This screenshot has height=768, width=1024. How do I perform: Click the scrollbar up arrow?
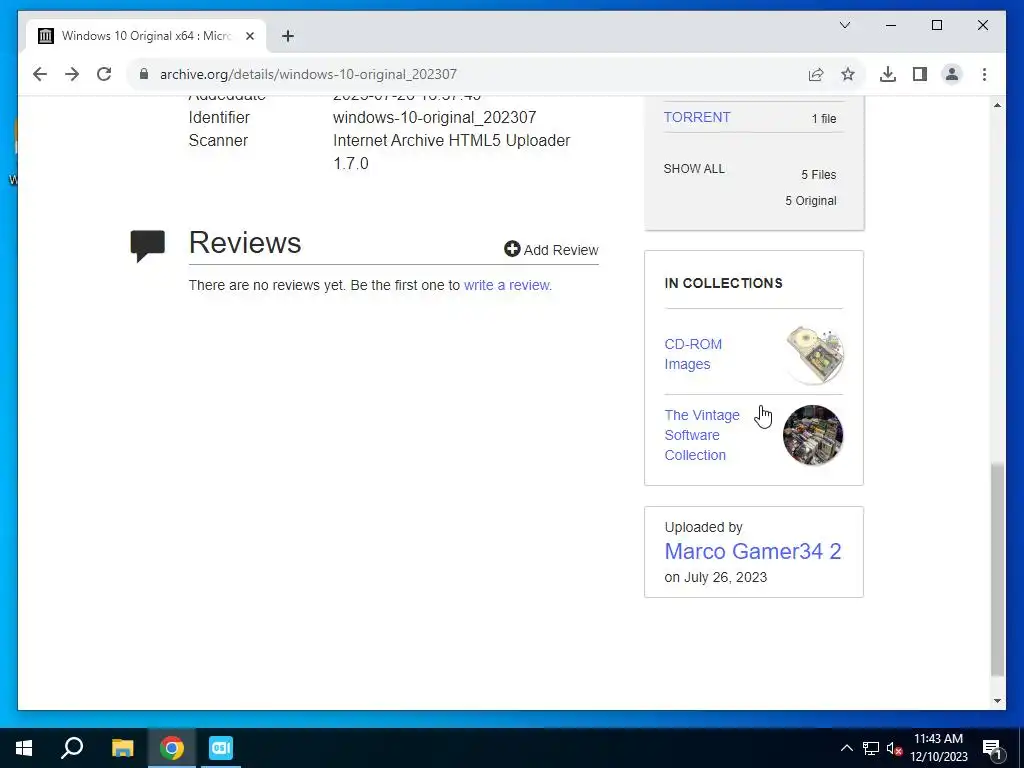click(997, 105)
